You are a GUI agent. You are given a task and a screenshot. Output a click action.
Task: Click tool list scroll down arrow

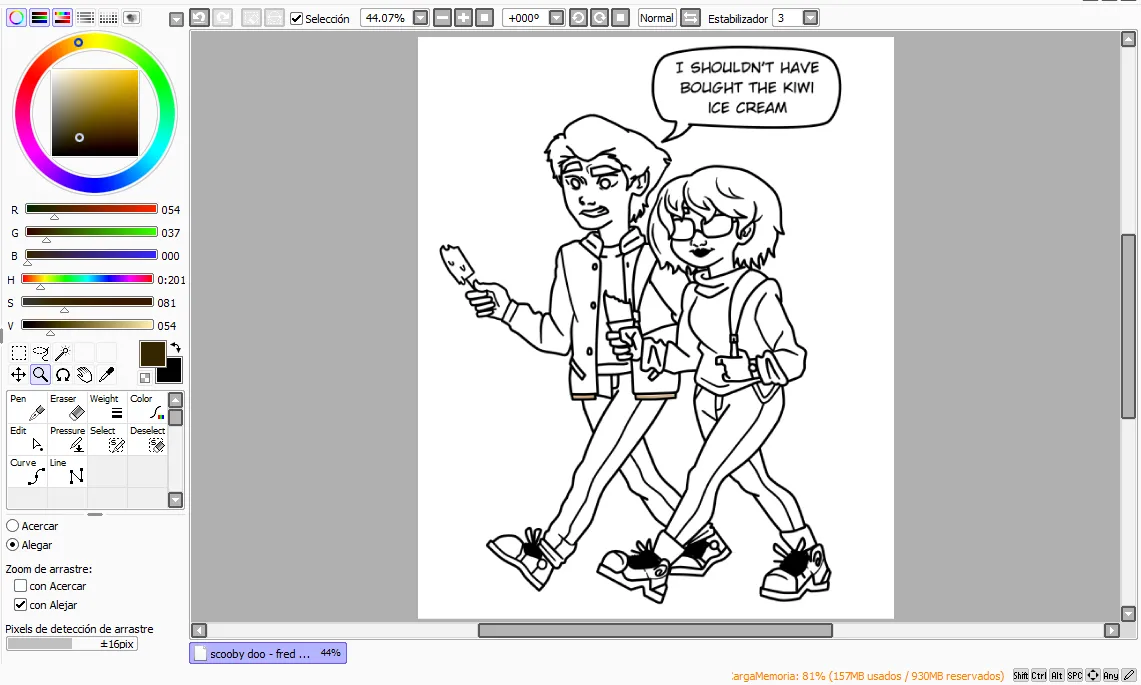tap(175, 499)
